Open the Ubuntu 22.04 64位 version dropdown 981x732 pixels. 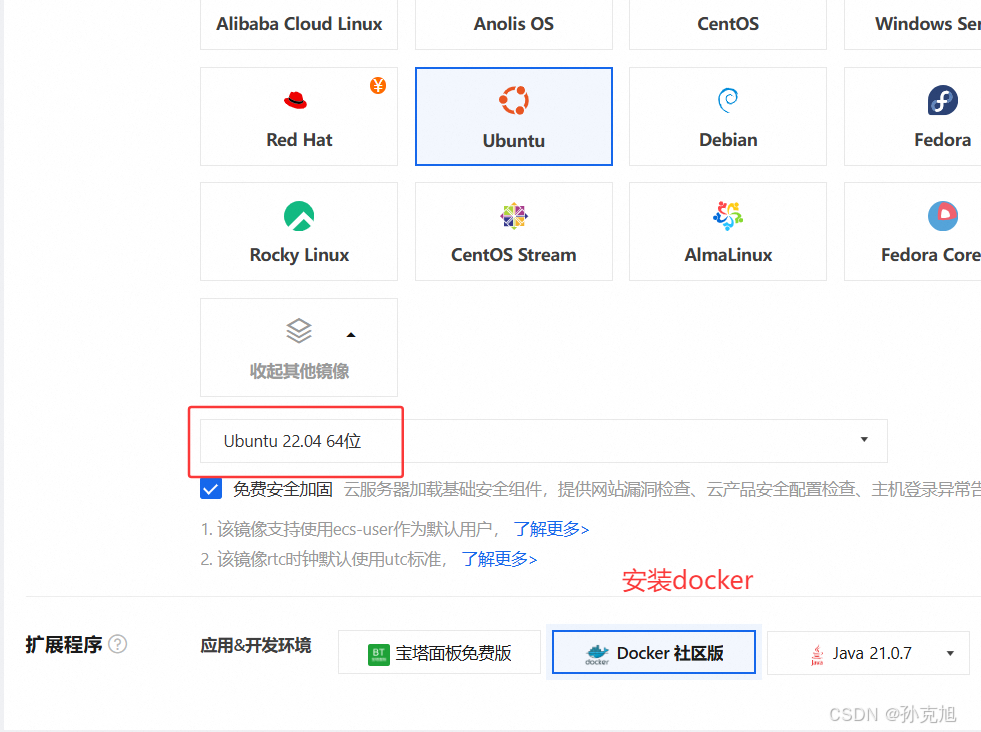coord(544,441)
